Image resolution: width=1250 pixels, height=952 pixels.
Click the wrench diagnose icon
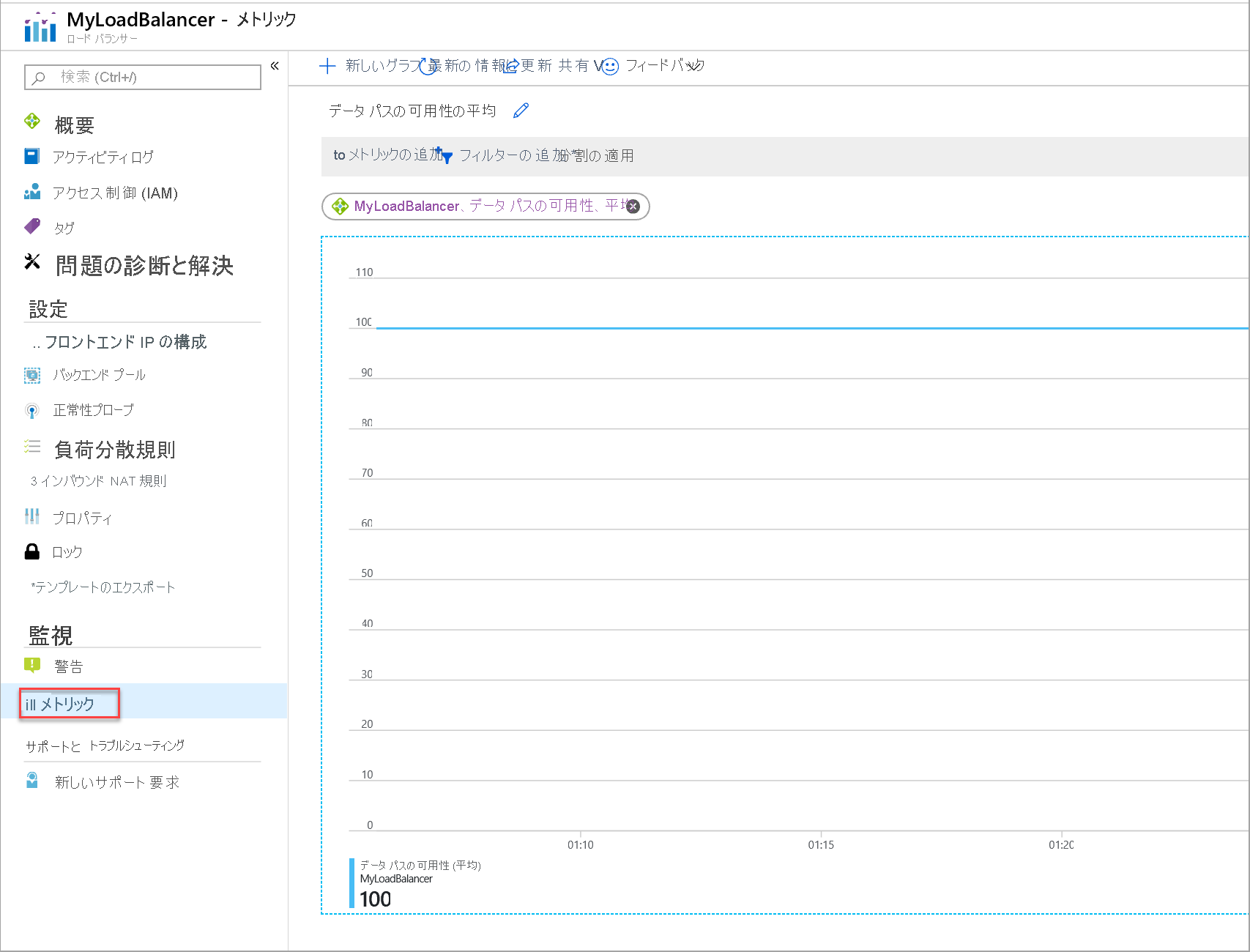click(32, 261)
